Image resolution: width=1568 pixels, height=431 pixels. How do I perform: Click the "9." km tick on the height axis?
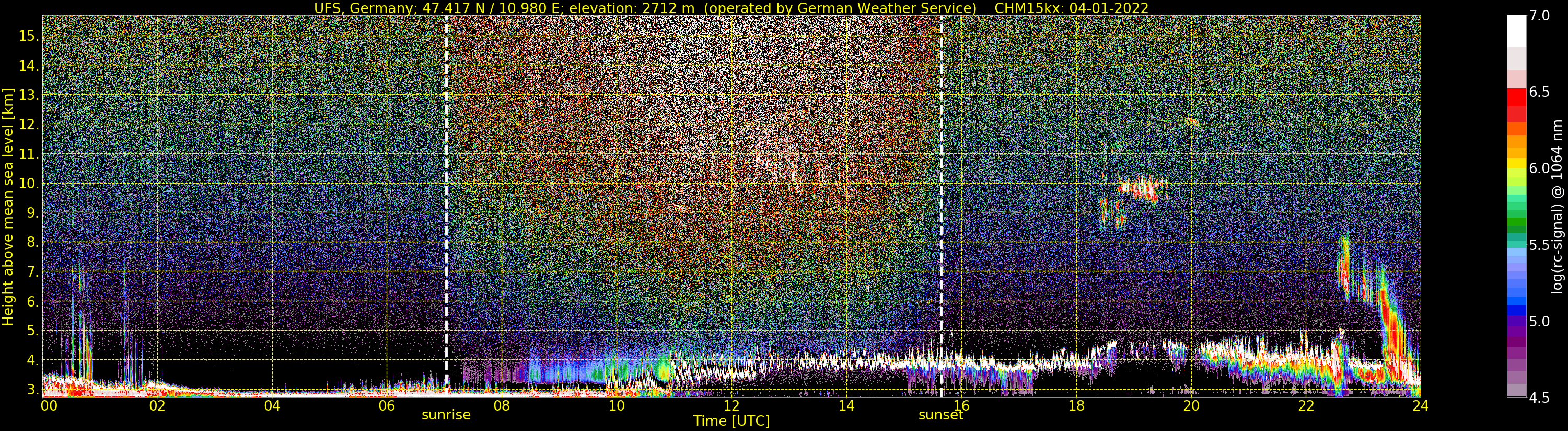(x=33, y=213)
